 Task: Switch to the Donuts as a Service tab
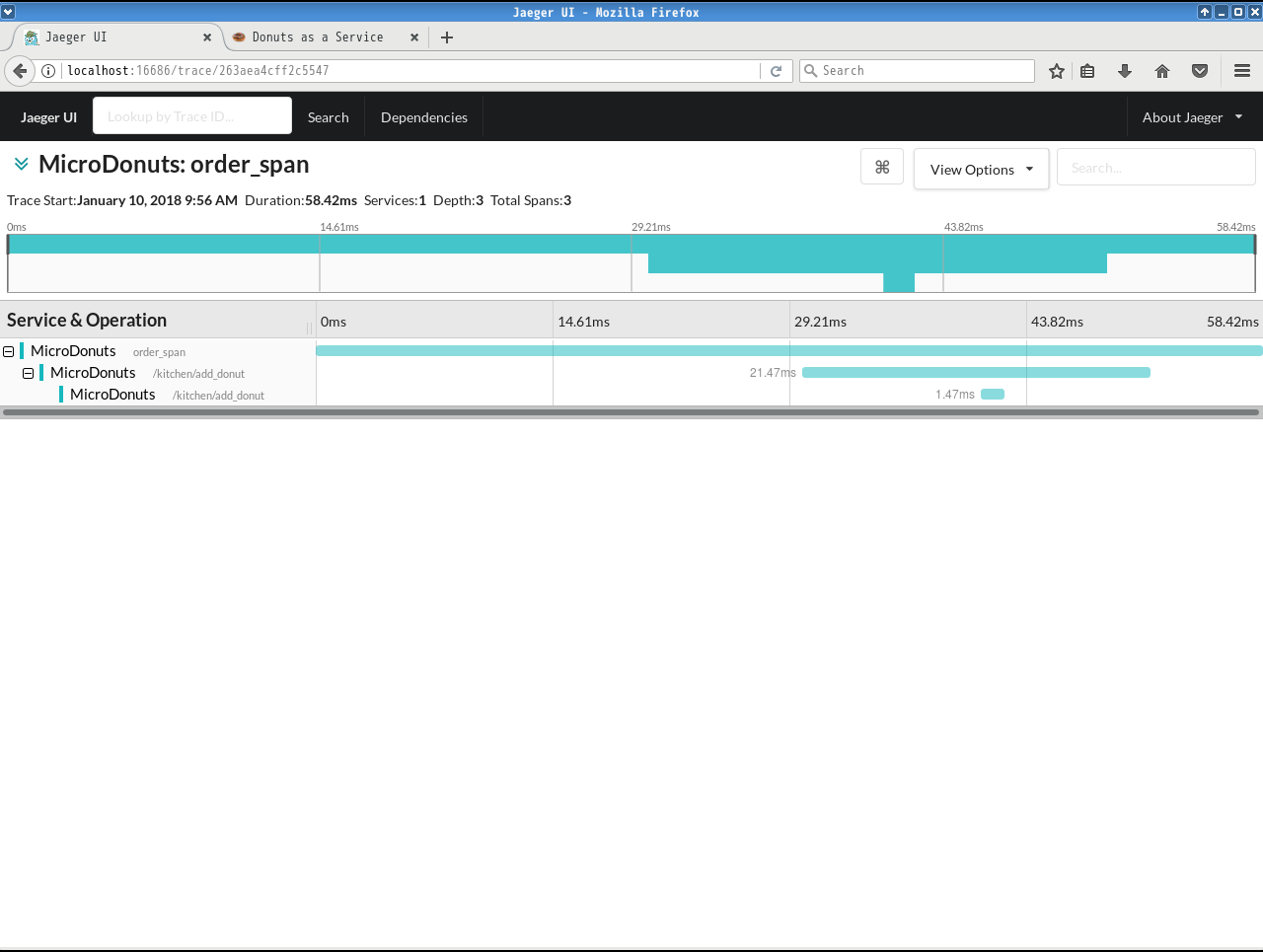point(326,37)
